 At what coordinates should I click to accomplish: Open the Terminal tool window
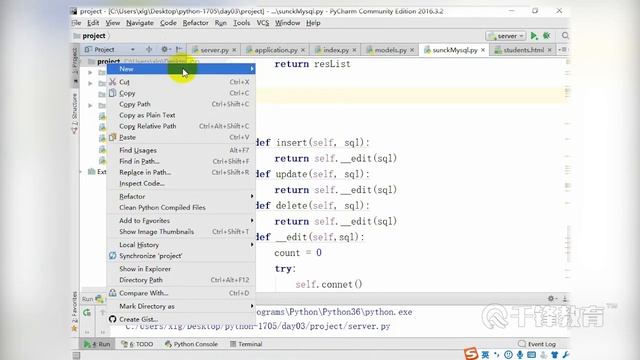coord(246,344)
